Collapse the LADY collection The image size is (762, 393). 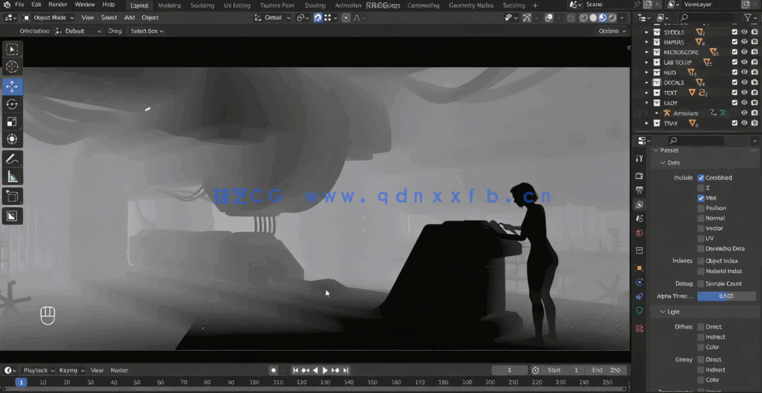pyautogui.click(x=646, y=103)
